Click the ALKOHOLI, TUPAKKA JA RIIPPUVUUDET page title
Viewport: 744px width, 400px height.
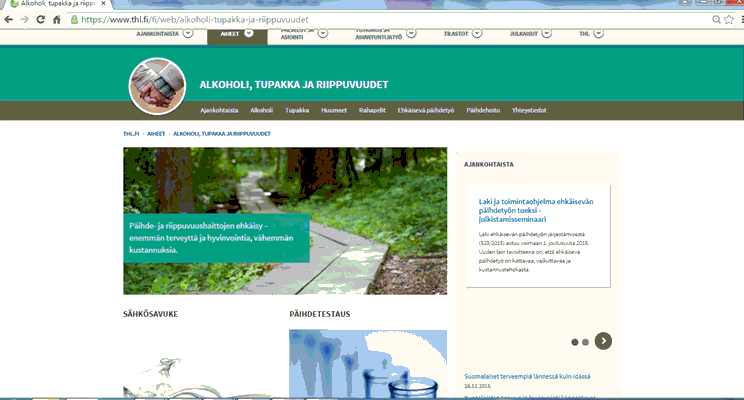tap(294, 85)
